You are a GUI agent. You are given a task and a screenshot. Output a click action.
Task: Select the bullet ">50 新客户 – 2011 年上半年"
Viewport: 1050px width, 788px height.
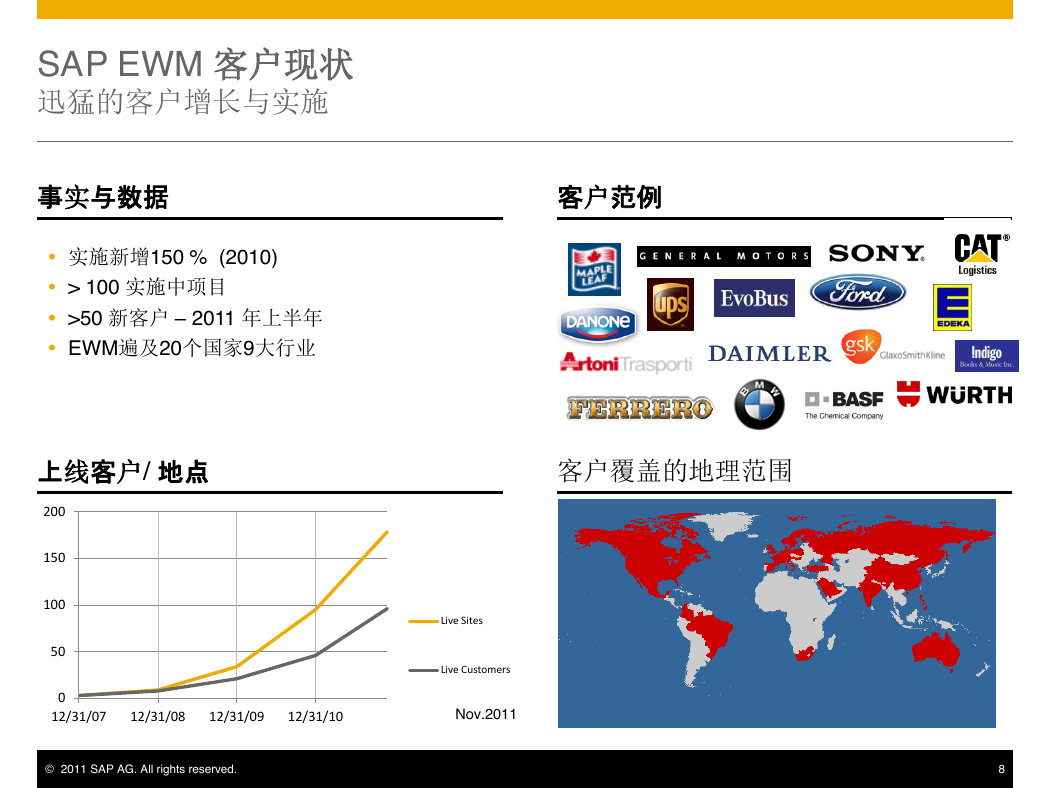pyautogui.click(x=195, y=317)
